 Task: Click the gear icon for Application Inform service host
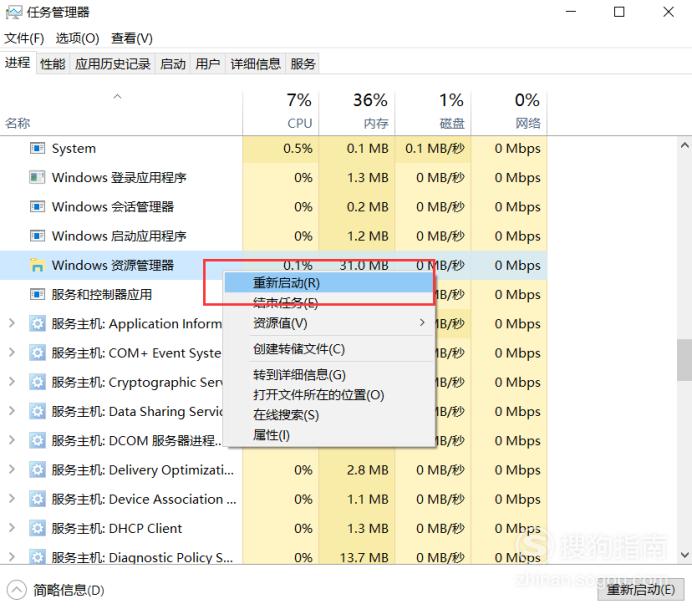(x=37, y=324)
